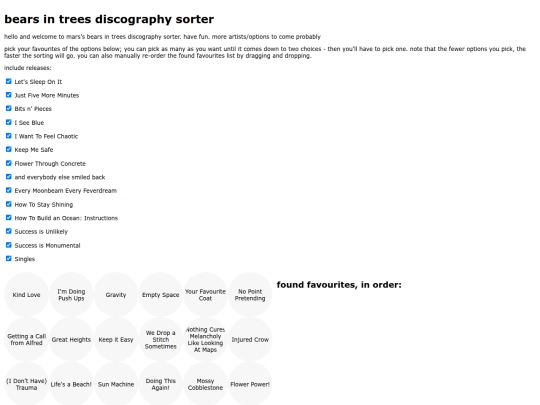Uncheck Success is Monumental release
The height and width of the screenshot is (405, 540).
[x=9, y=245]
